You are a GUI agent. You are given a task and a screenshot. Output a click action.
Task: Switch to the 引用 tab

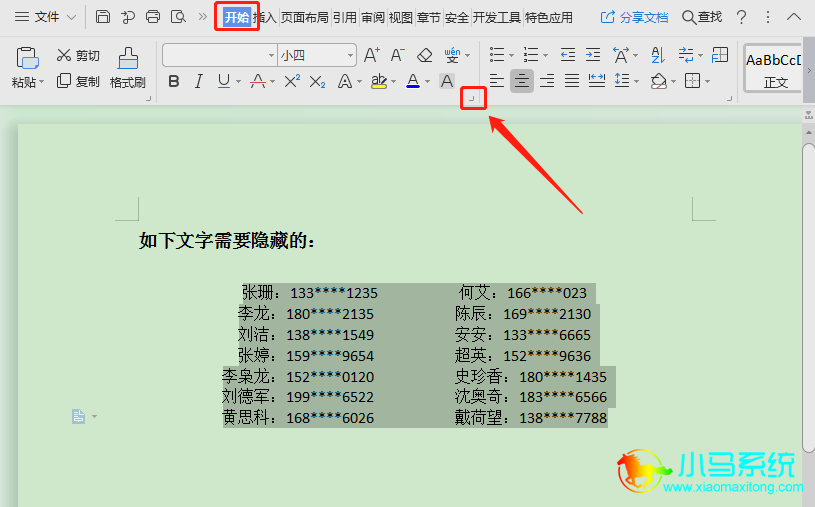point(345,17)
